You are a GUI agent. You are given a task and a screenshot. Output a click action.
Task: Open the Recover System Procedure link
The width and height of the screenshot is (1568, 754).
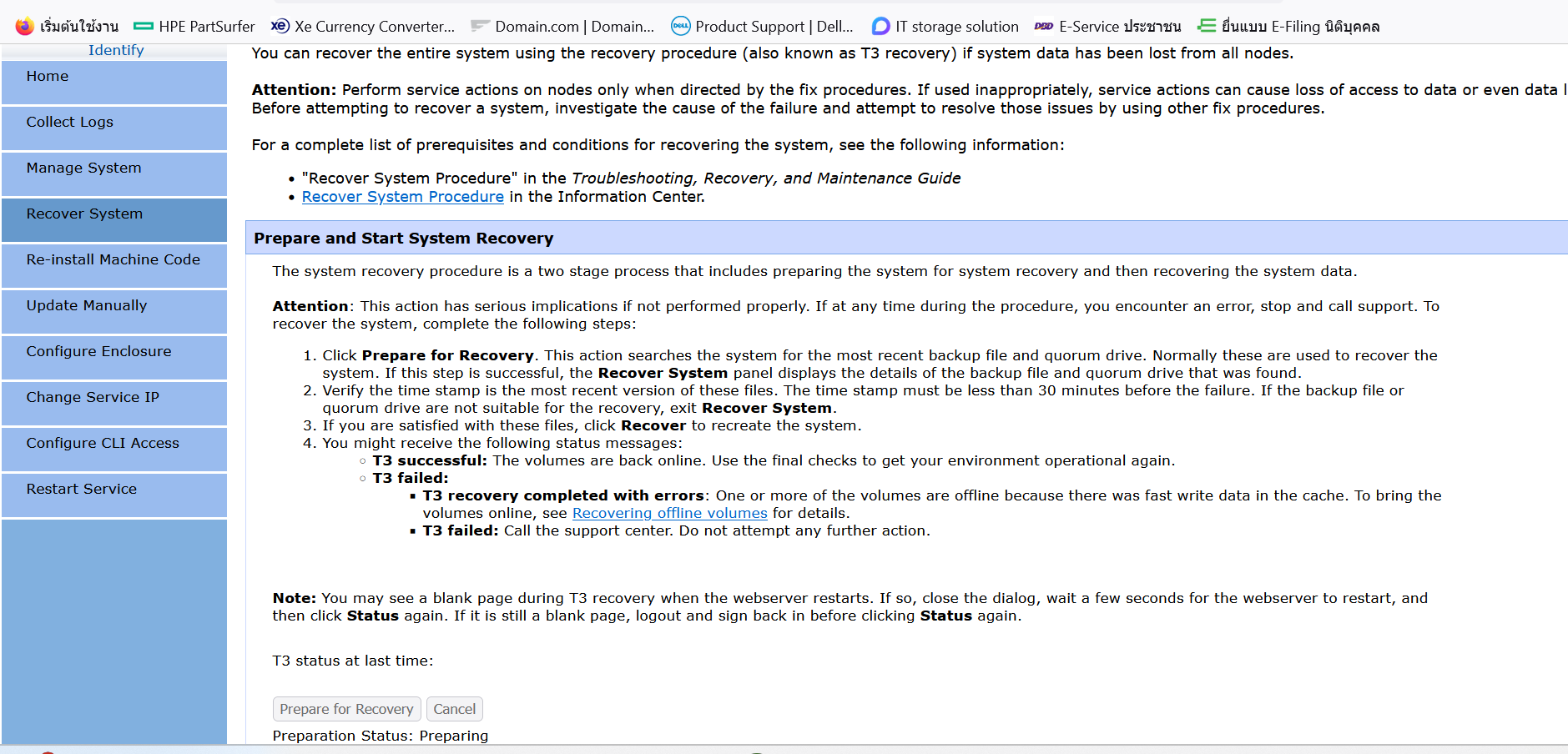403,197
